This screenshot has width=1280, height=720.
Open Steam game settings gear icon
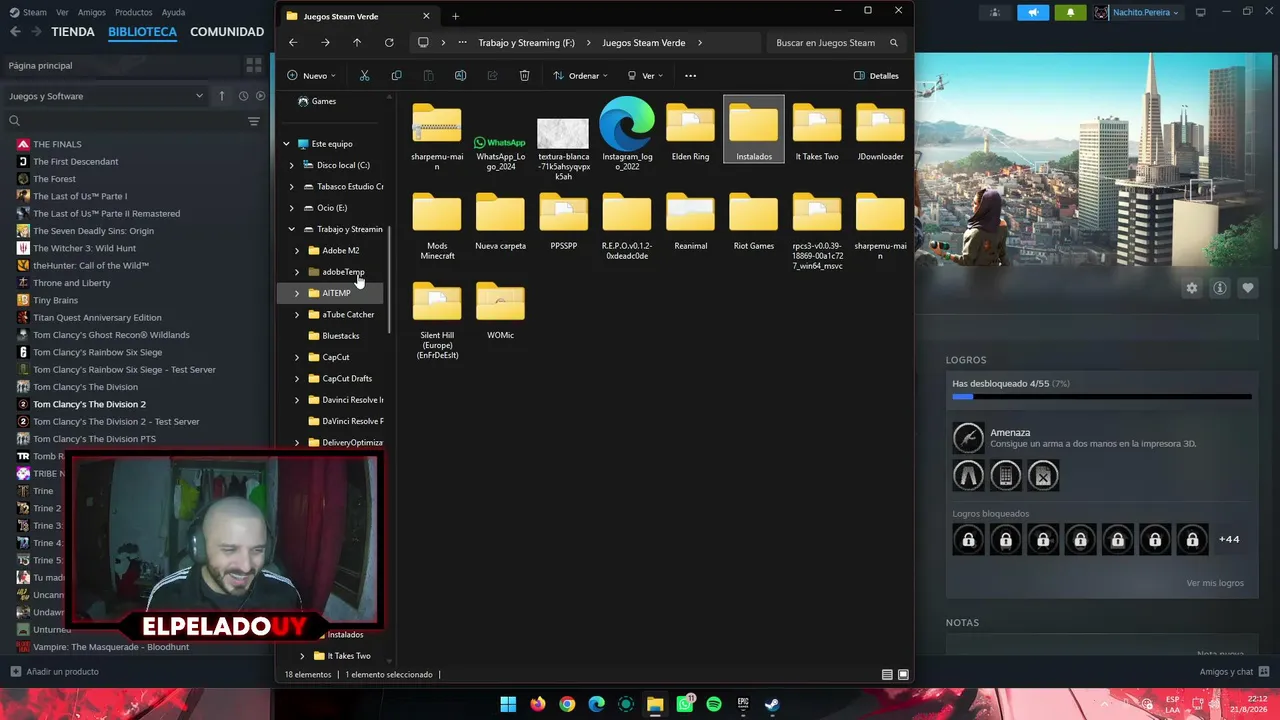point(1191,288)
